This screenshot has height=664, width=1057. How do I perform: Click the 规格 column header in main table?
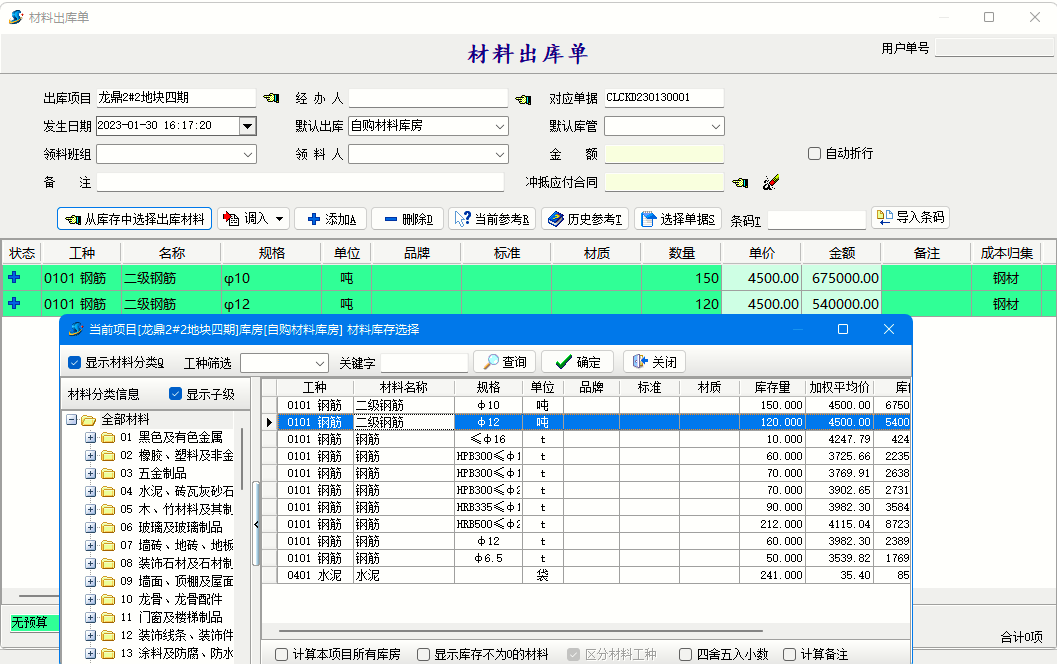pos(272,253)
